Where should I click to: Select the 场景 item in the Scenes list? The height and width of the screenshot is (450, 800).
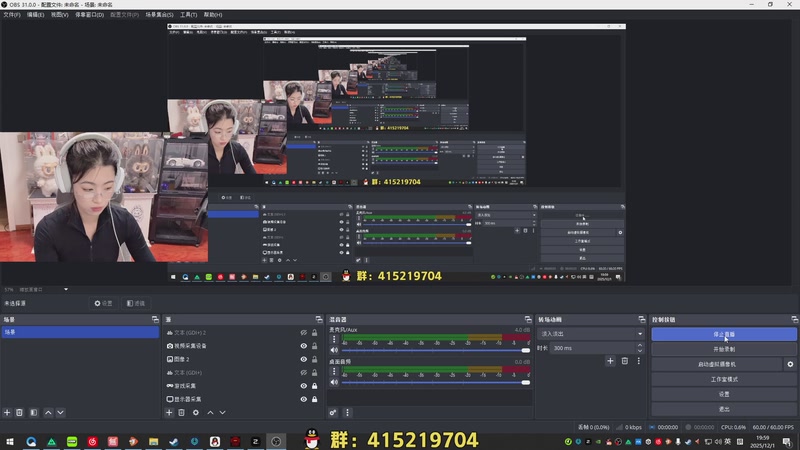80,332
